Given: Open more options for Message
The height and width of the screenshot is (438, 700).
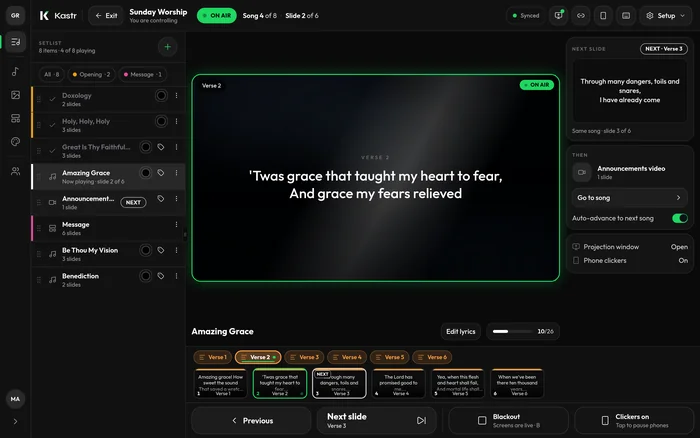Looking at the screenshot, I should click(176, 225).
